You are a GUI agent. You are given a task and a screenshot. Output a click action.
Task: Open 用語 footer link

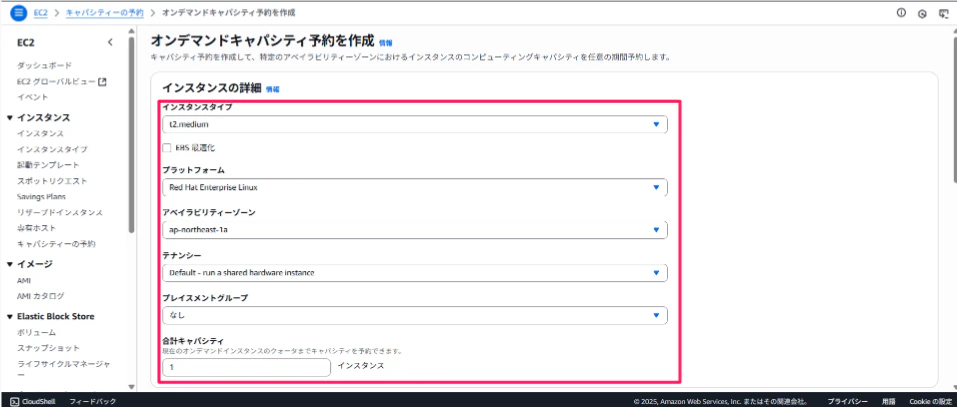(889, 402)
